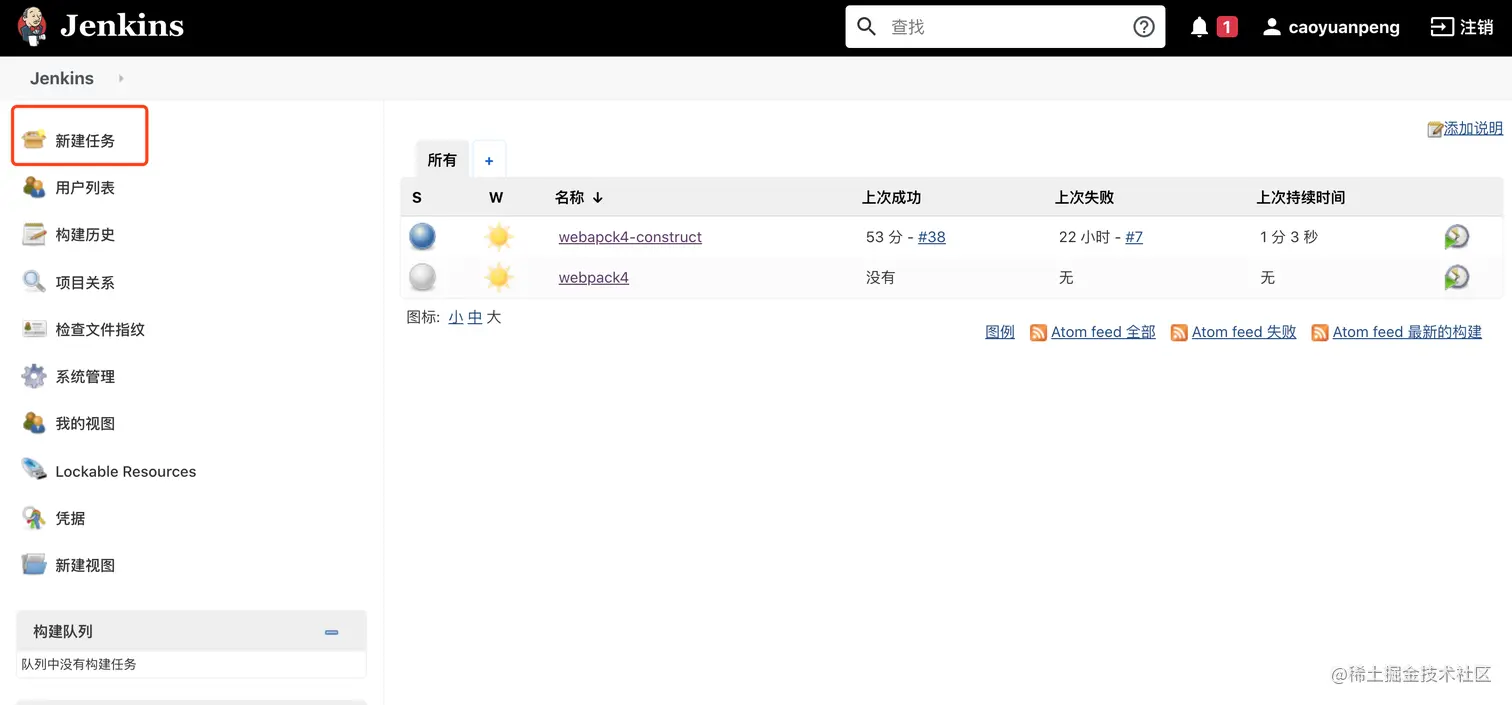Click the search magnifier icon

(867, 27)
